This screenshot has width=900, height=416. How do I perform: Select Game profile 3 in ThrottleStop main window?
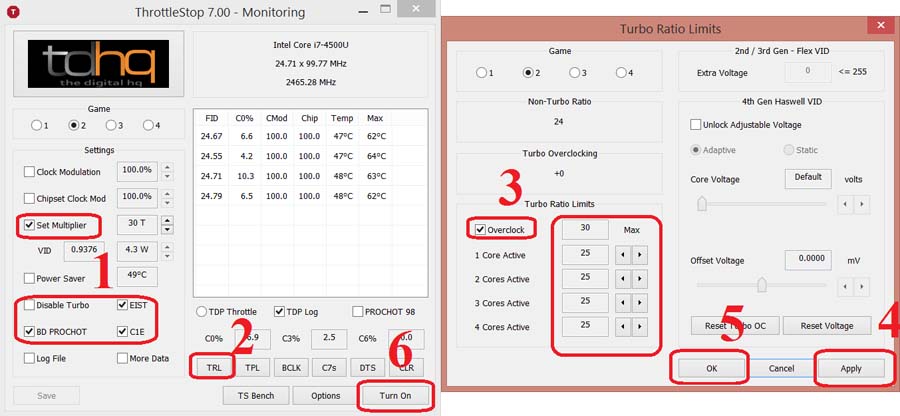pyautogui.click(x=111, y=125)
